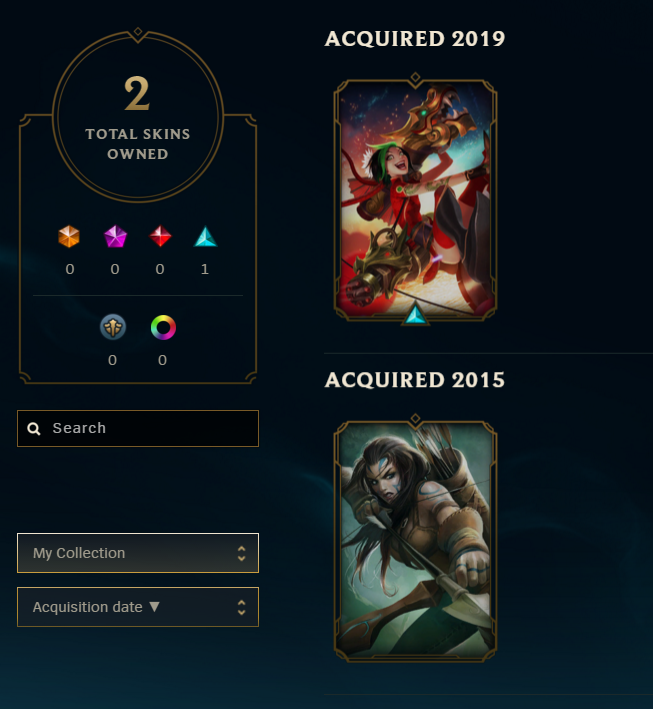The image size is (653, 709).
Task: Click the magnifier icon in Search box
Action: coord(34,429)
